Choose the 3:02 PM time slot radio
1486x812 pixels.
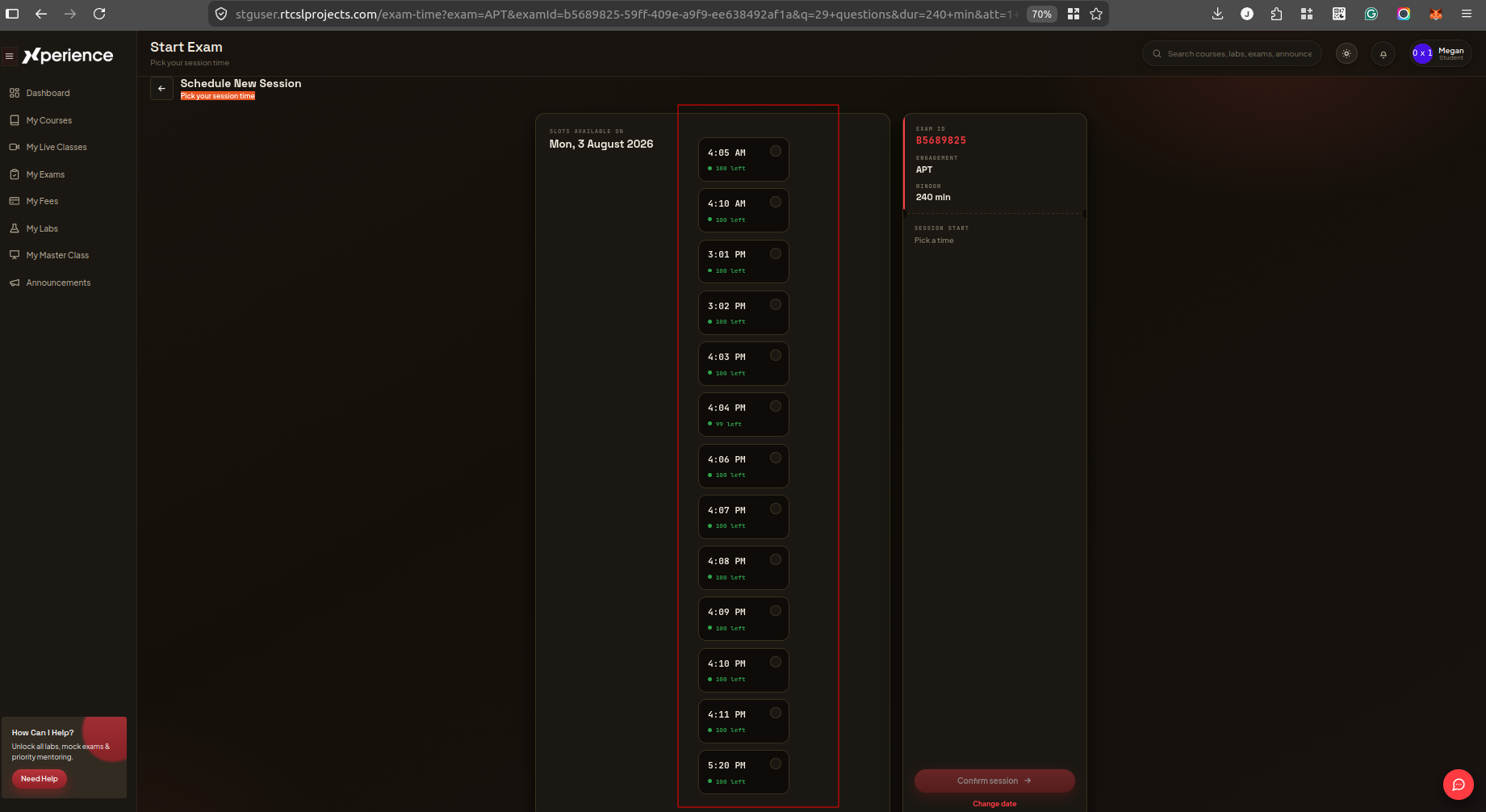[x=775, y=304]
